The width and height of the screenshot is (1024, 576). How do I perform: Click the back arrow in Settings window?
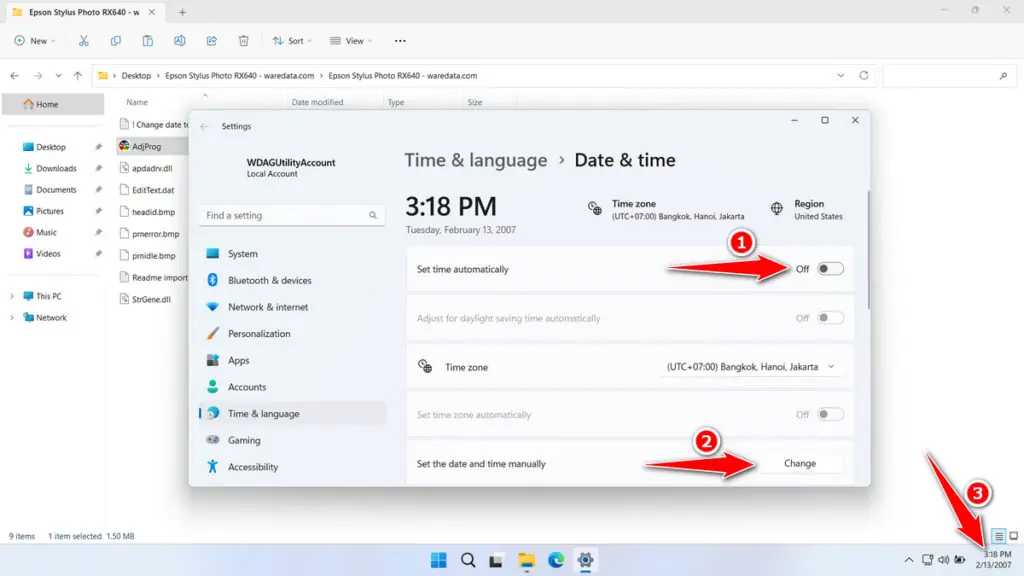pos(204,127)
